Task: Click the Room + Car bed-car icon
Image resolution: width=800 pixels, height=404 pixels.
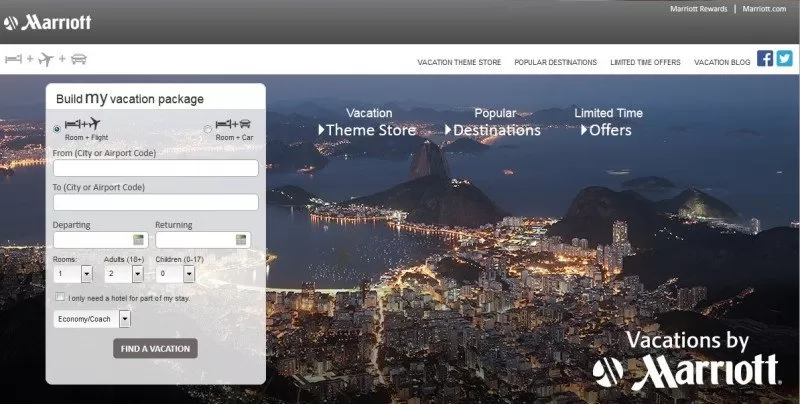Action: click(233, 124)
